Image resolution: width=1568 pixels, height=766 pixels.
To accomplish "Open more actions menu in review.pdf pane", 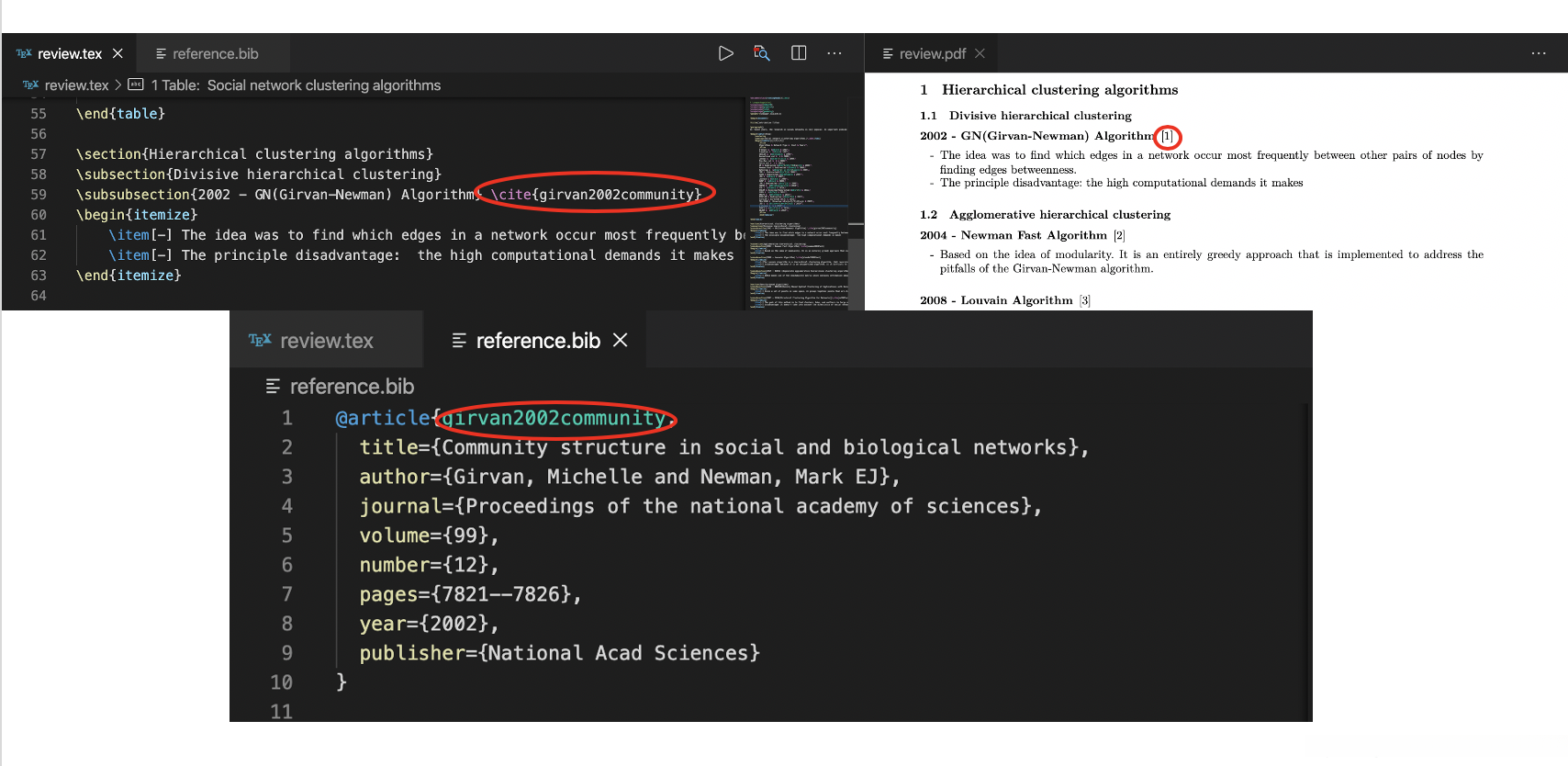I will pyautogui.click(x=1539, y=53).
